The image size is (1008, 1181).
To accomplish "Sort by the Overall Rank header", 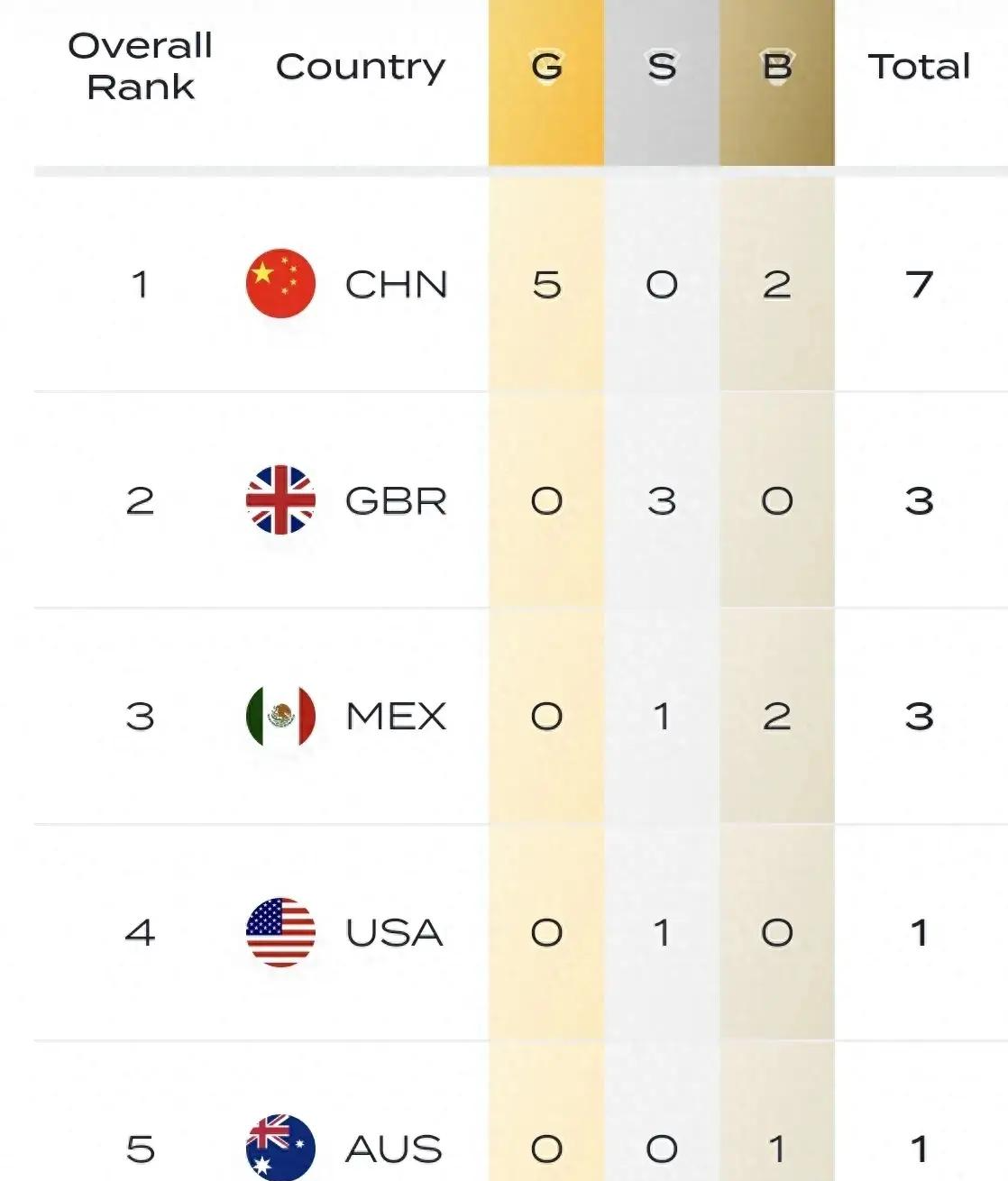I will tap(140, 67).
